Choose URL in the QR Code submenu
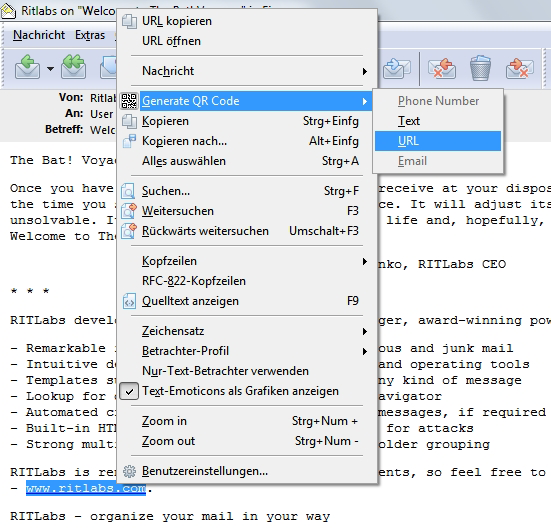 (438, 141)
